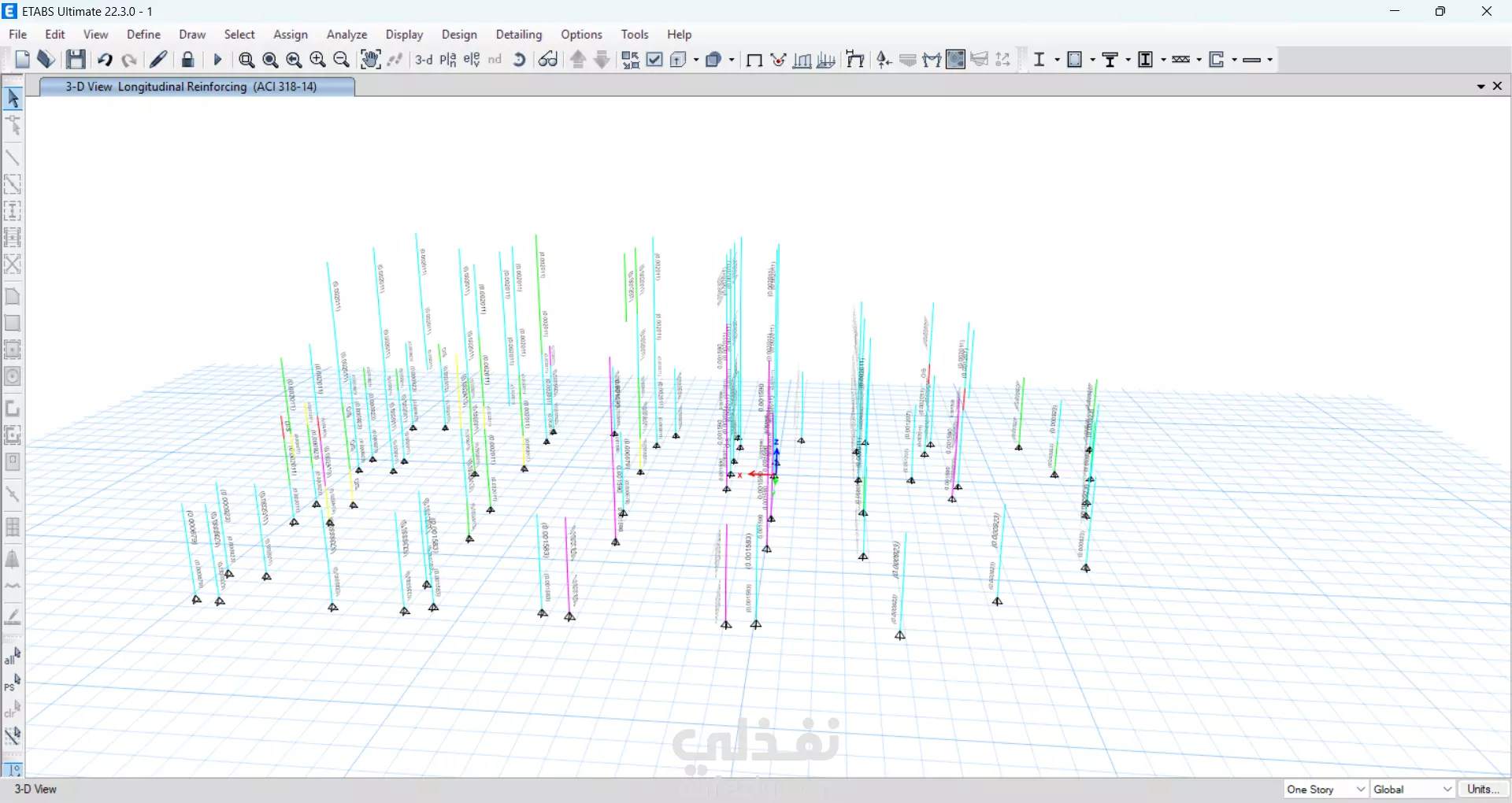The width and height of the screenshot is (1512, 803).
Task: Undo the last action
Action: point(105,60)
